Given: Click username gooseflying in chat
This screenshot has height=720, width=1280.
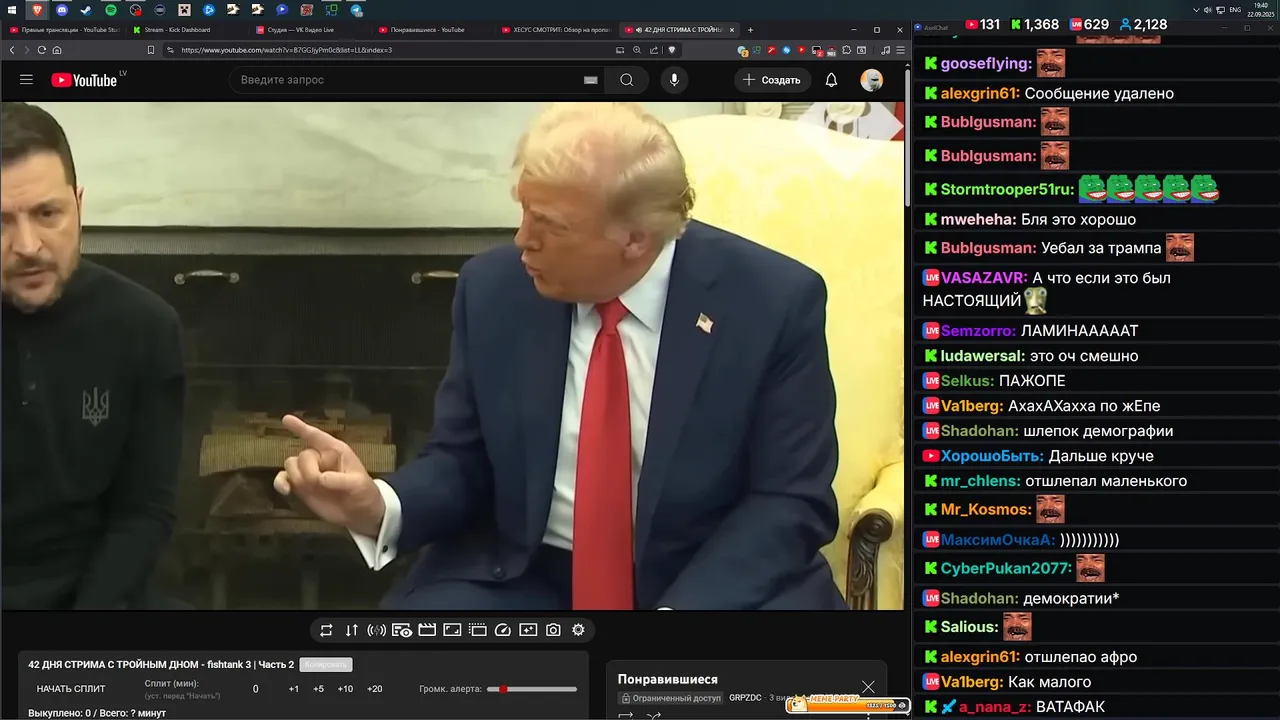Looking at the screenshot, I should click(x=986, y=64).
